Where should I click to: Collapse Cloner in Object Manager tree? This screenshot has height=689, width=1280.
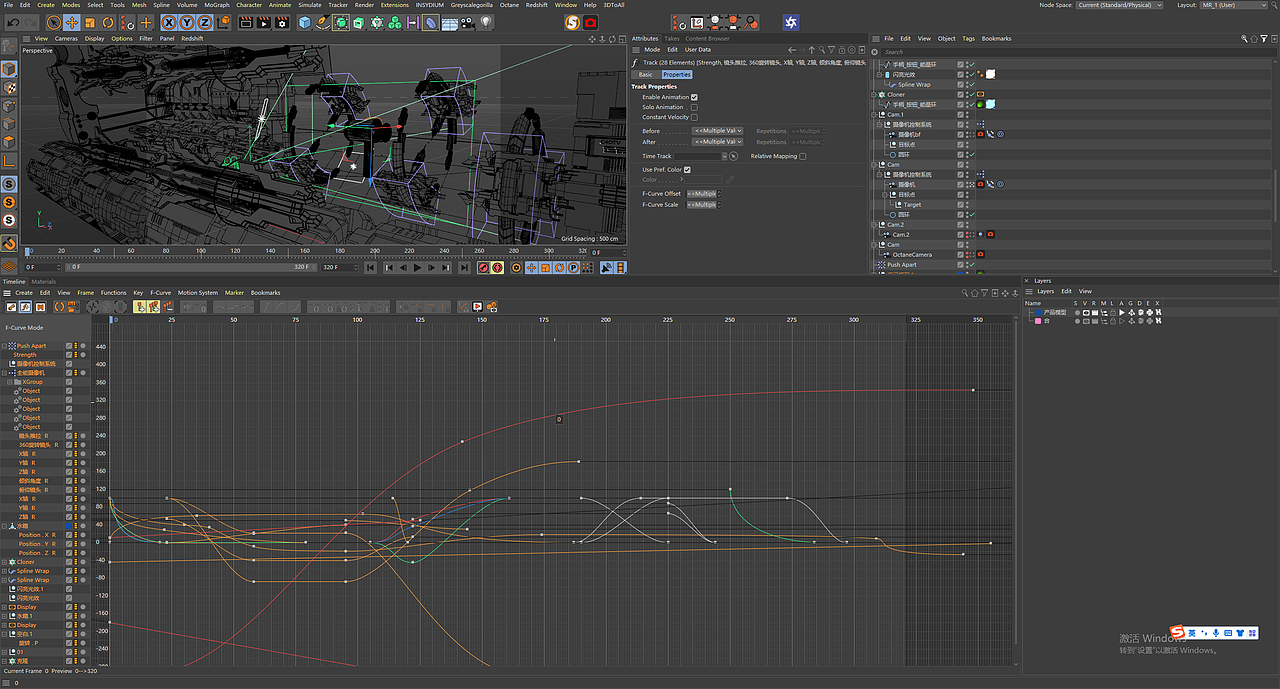coord(876,95)
